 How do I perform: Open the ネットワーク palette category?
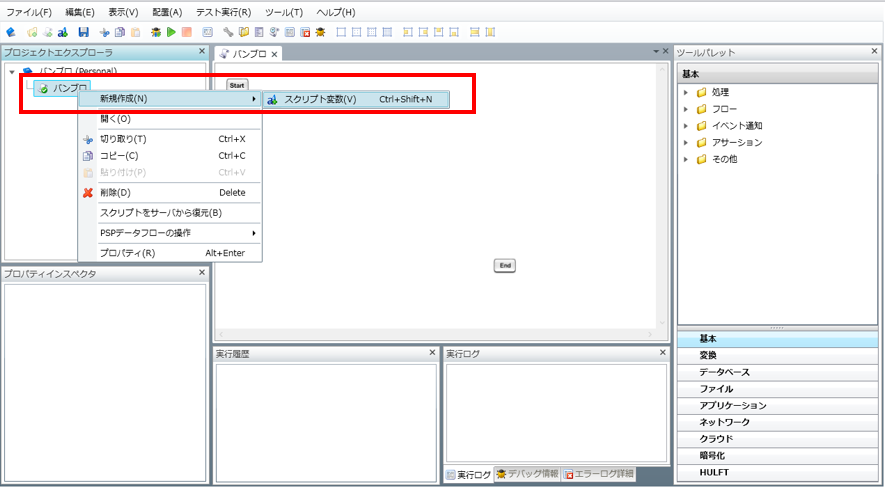point(724,422)
